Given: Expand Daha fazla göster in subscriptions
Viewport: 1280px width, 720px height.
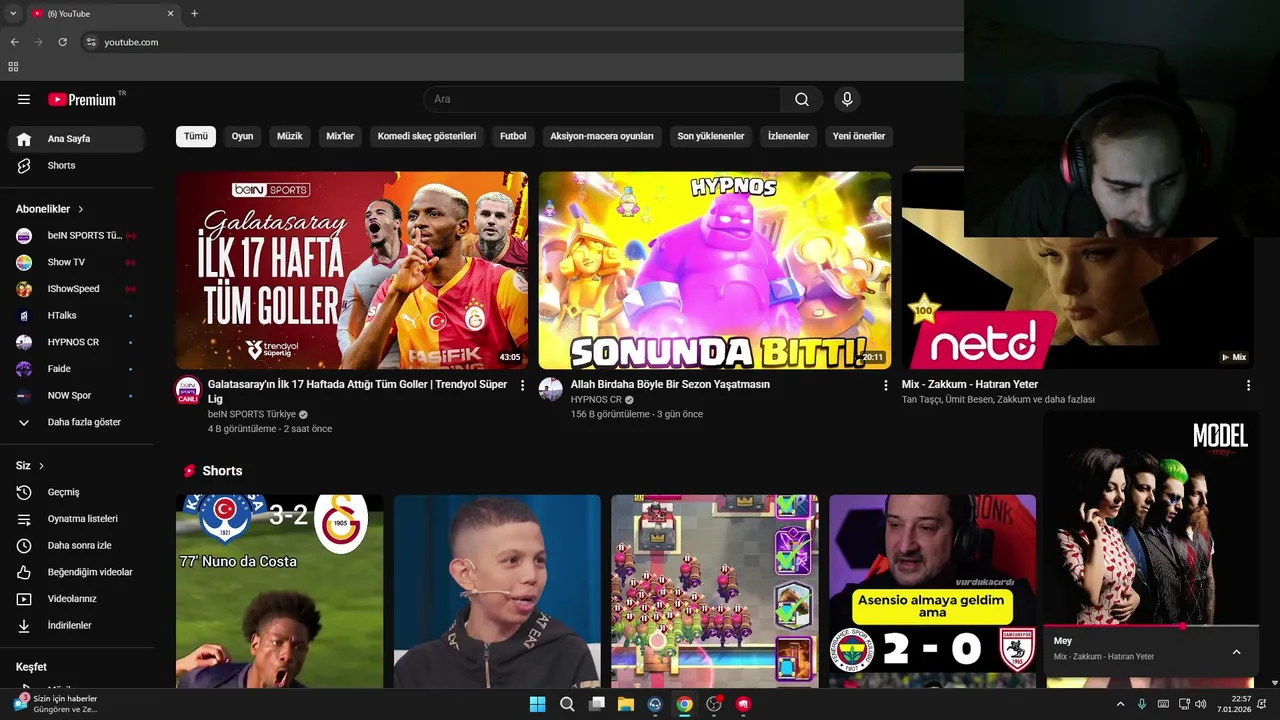Looking at the screenshot, I should point(76,422).
